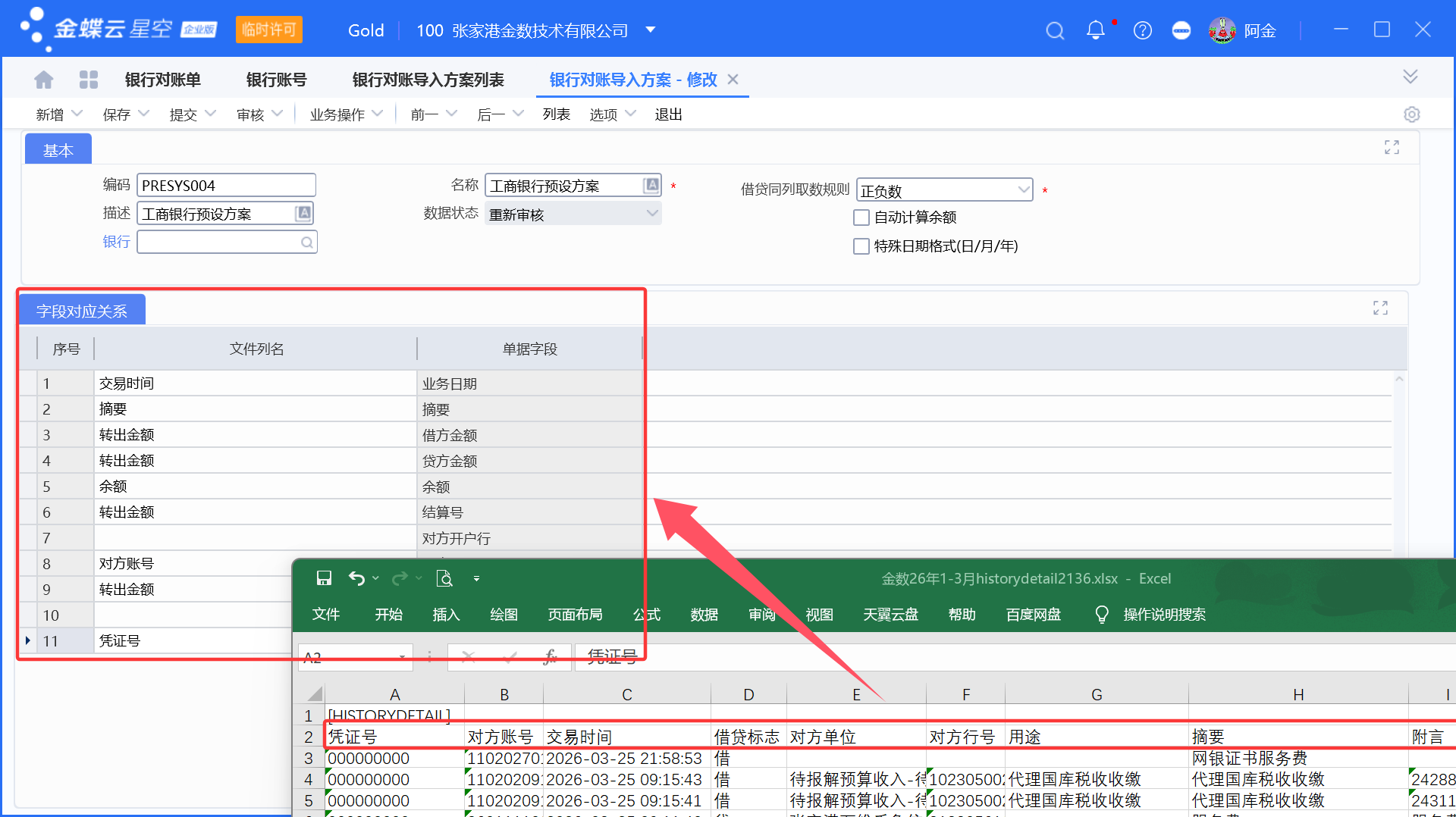This screenshot has height=817, width=1456.
Task: Click Excel name box A2
Action: (x=355, y=657)
